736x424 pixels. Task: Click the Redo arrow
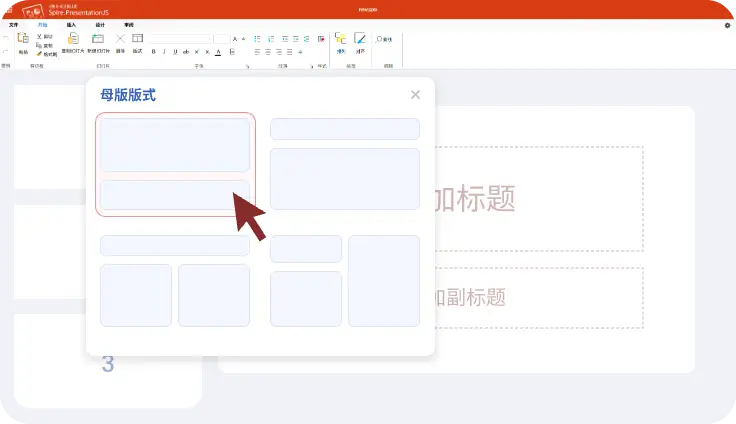pos(6,51)
